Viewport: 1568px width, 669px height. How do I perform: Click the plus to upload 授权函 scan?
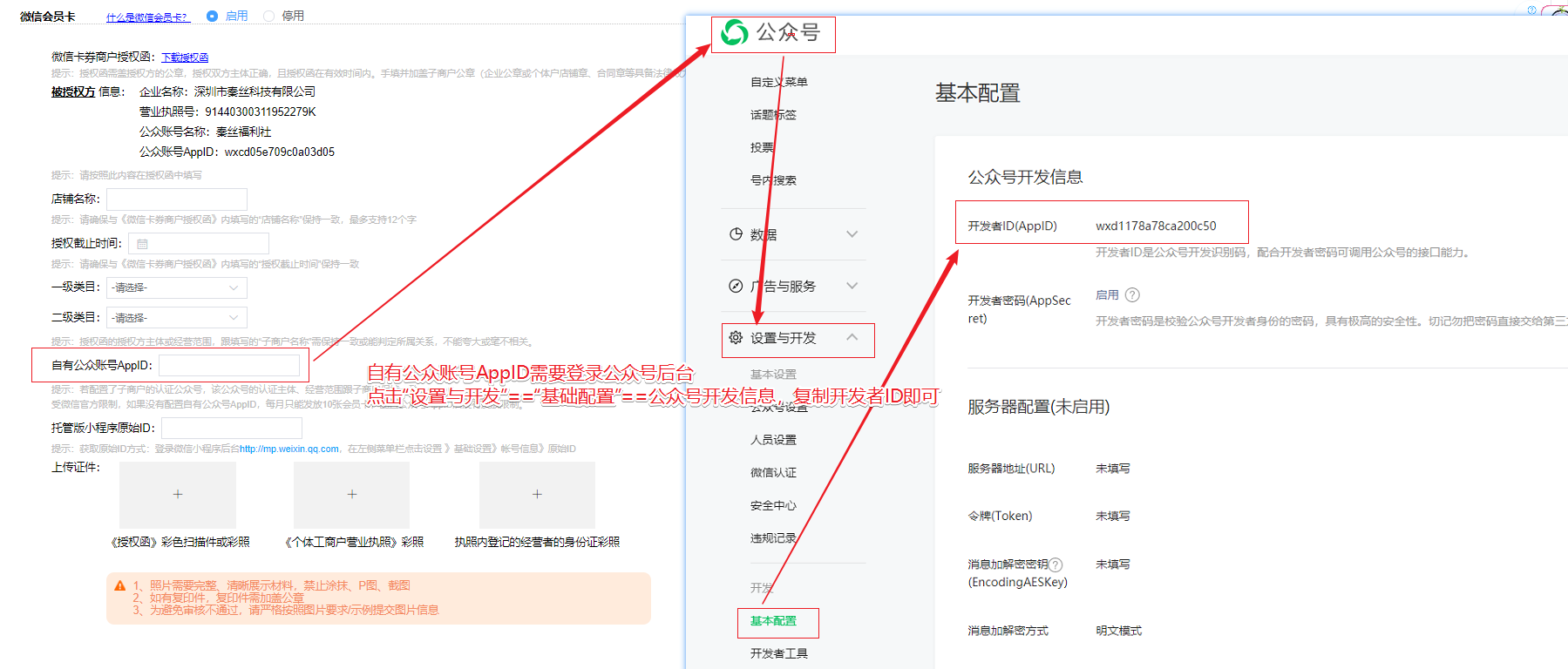[x=178, y=494]
